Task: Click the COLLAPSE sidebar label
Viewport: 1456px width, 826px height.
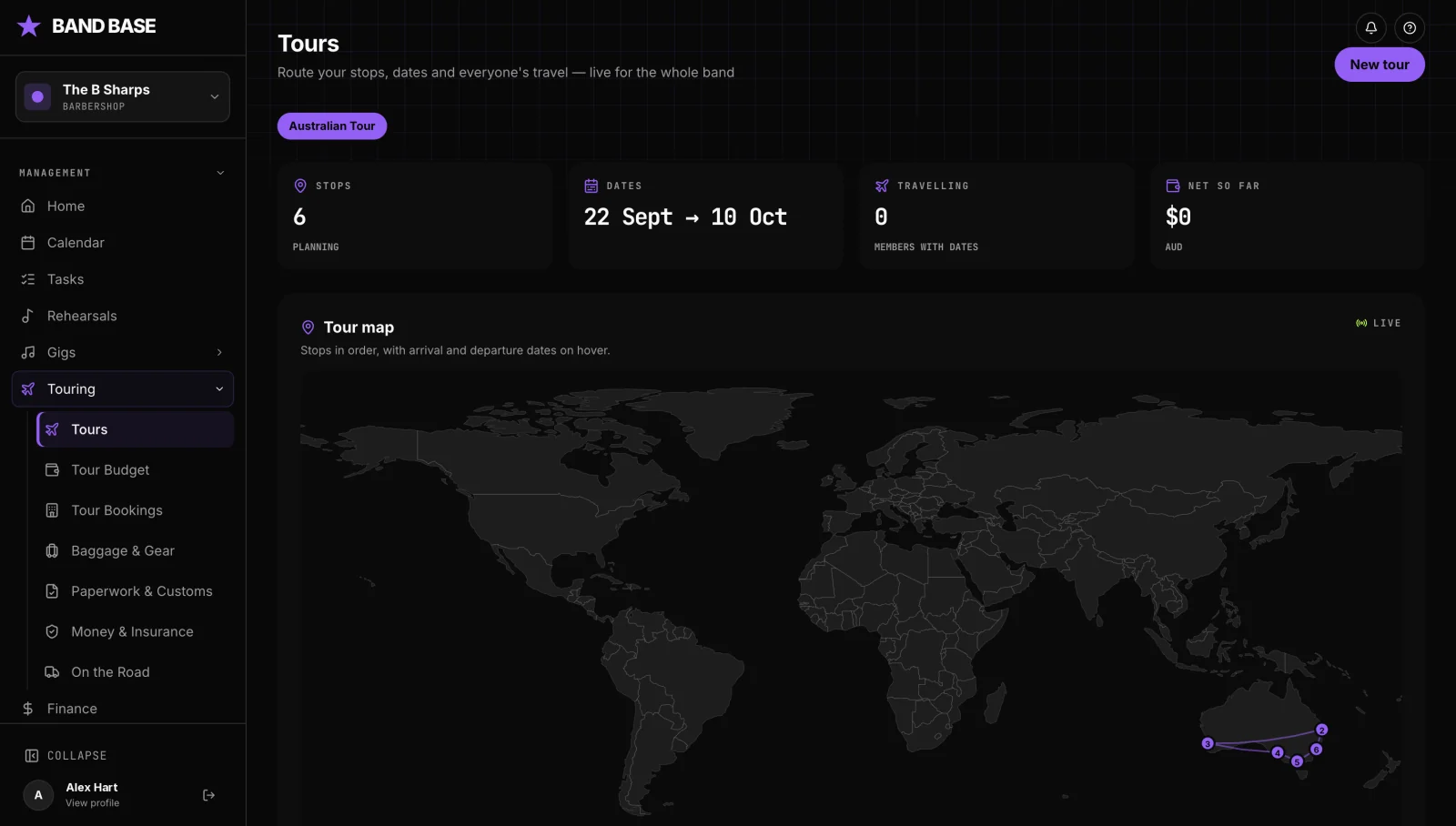Action: [x=77, y=755]
